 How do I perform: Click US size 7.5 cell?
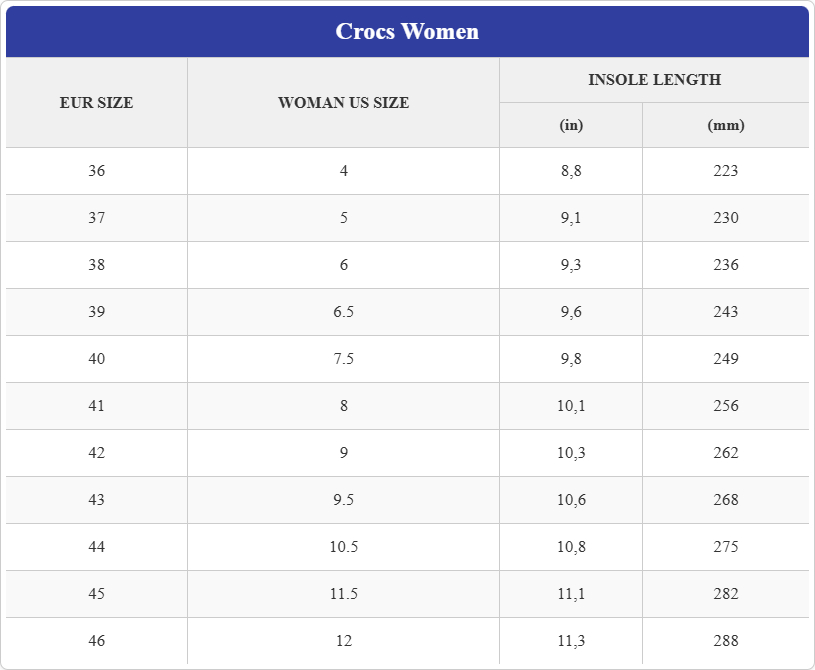coord(344,359)
